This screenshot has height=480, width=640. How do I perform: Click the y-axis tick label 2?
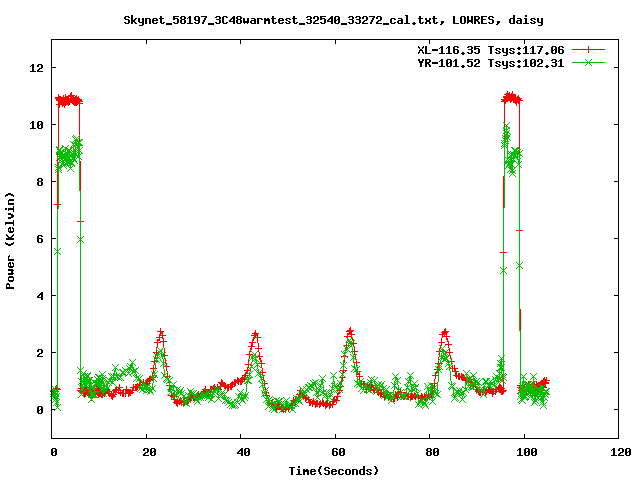[40, 353]
